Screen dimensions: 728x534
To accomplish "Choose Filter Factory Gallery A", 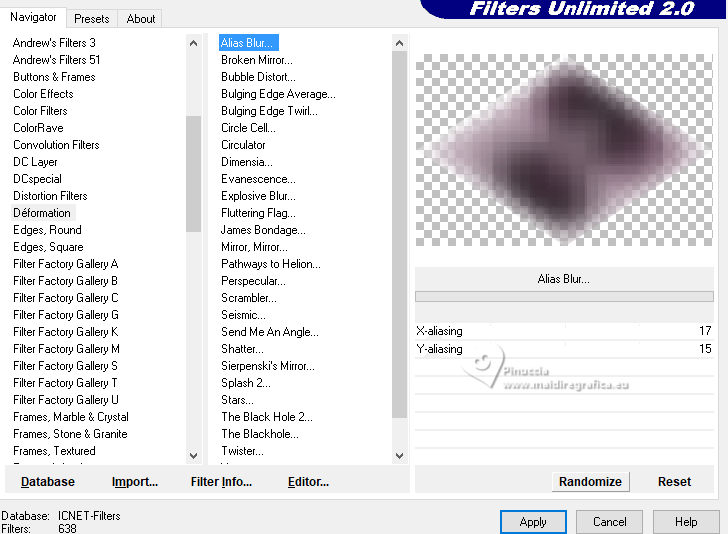I will 65,264.
